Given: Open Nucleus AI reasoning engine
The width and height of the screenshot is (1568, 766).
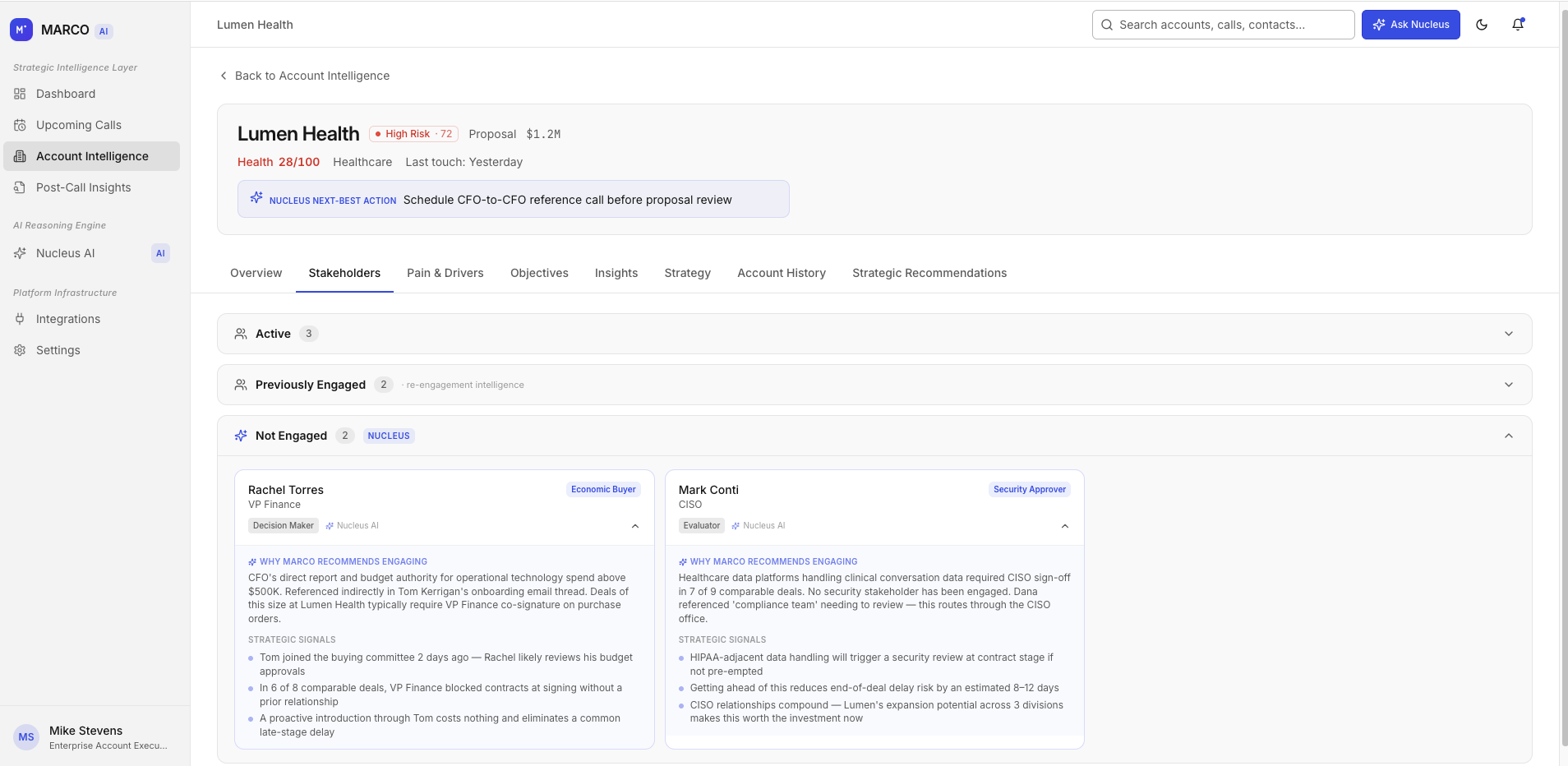Looking at the screenshot, I should (91, 253).
